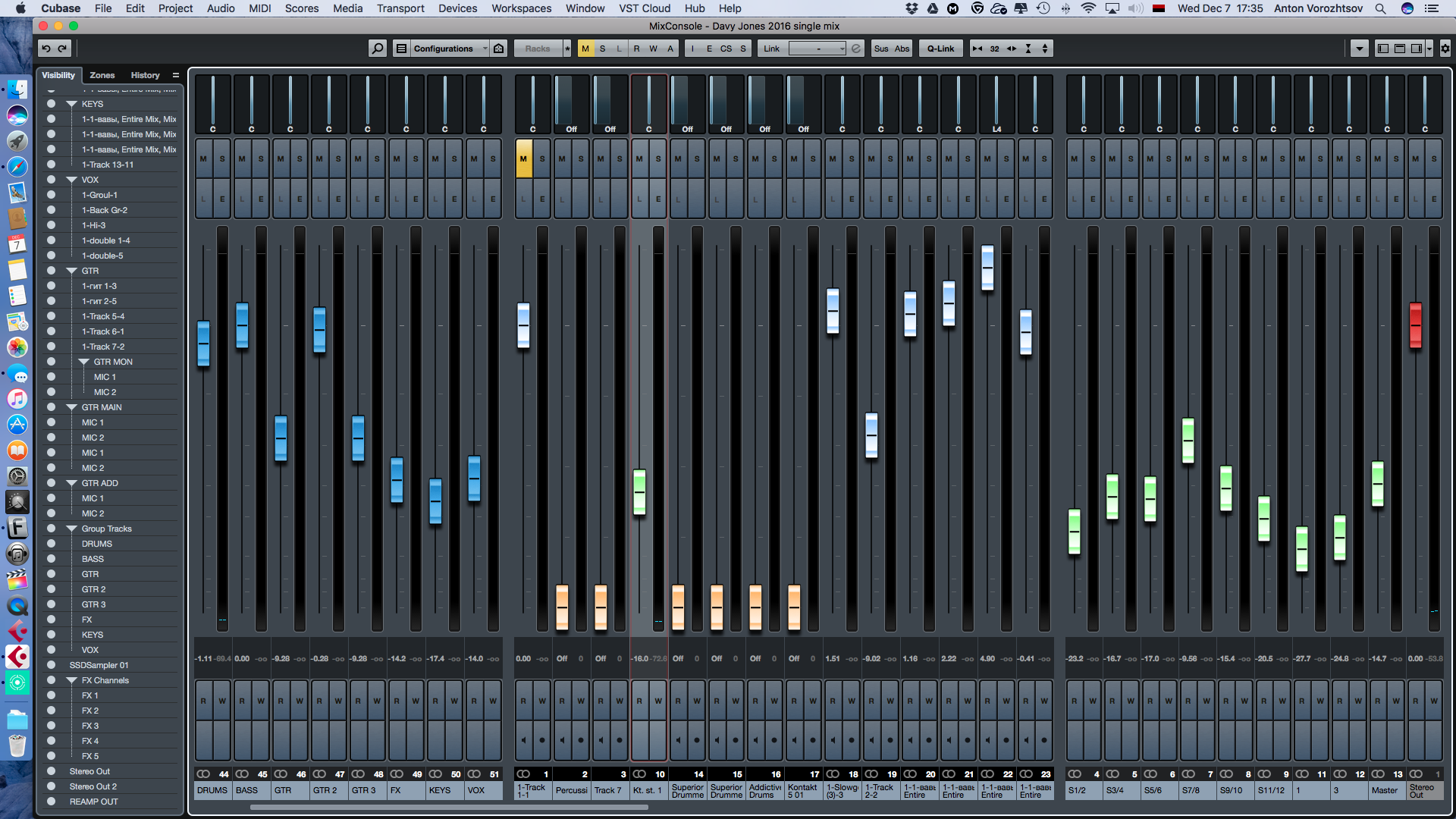Click the Kt. st. 1 channel fader handle

(639, 492)
